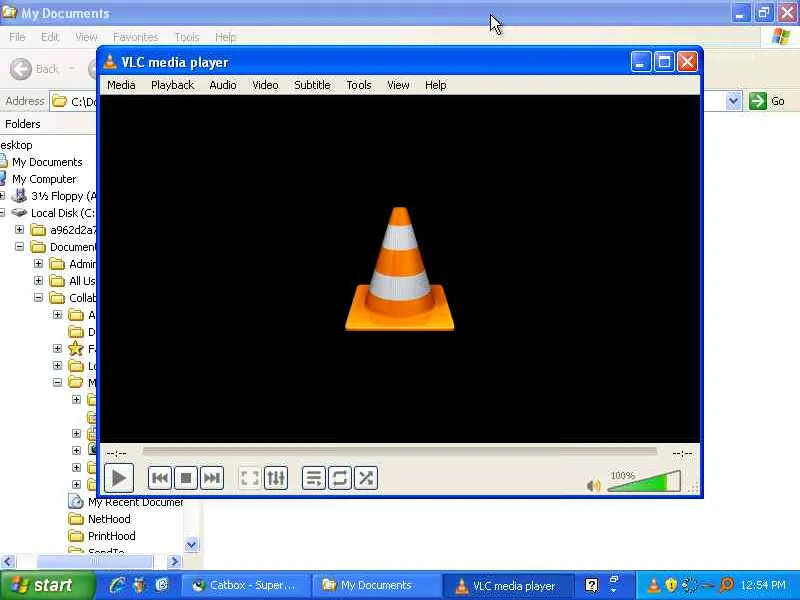Viewport: 800px width, 600px height.
Task: Launch Internet Explorer from quick launch
Action: pos(117,585)
